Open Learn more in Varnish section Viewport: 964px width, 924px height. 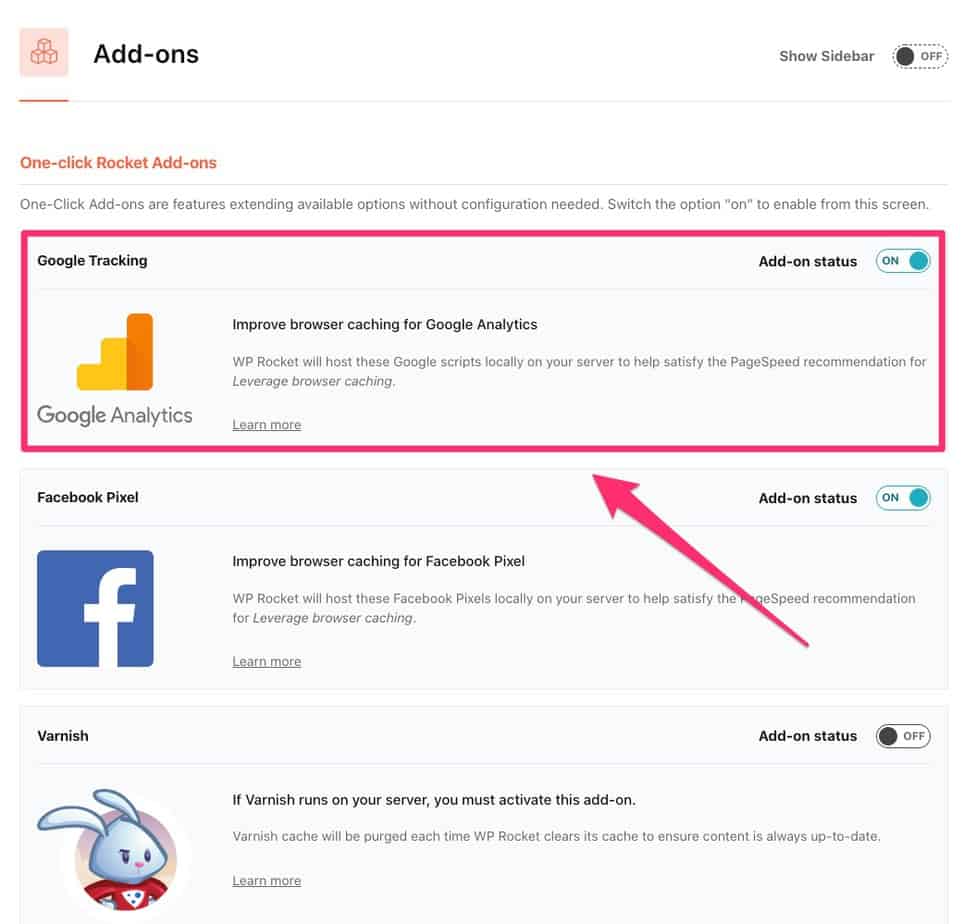266,880
